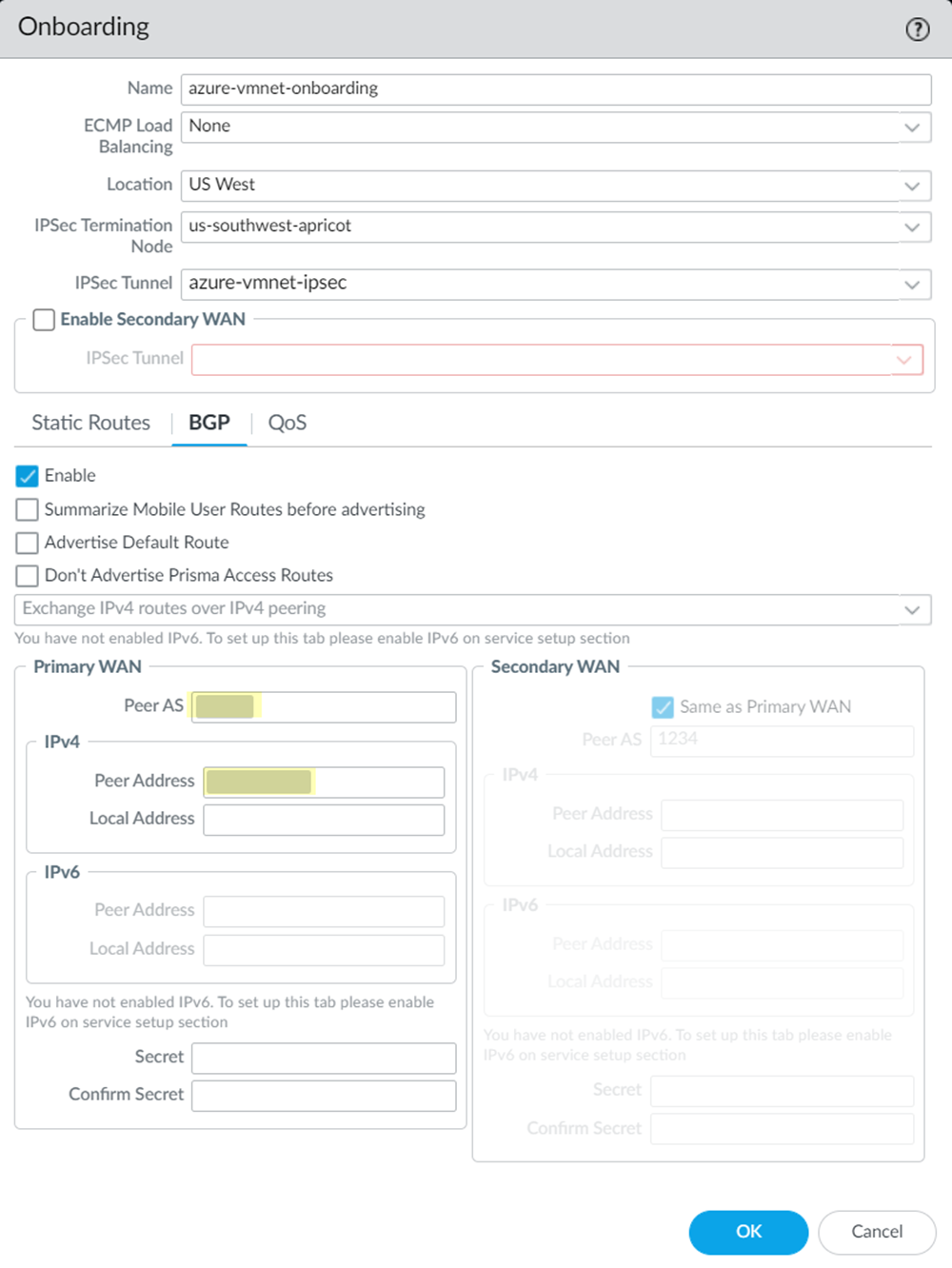Open the IPSec Termination Node dropdown

tap(911, 227)
